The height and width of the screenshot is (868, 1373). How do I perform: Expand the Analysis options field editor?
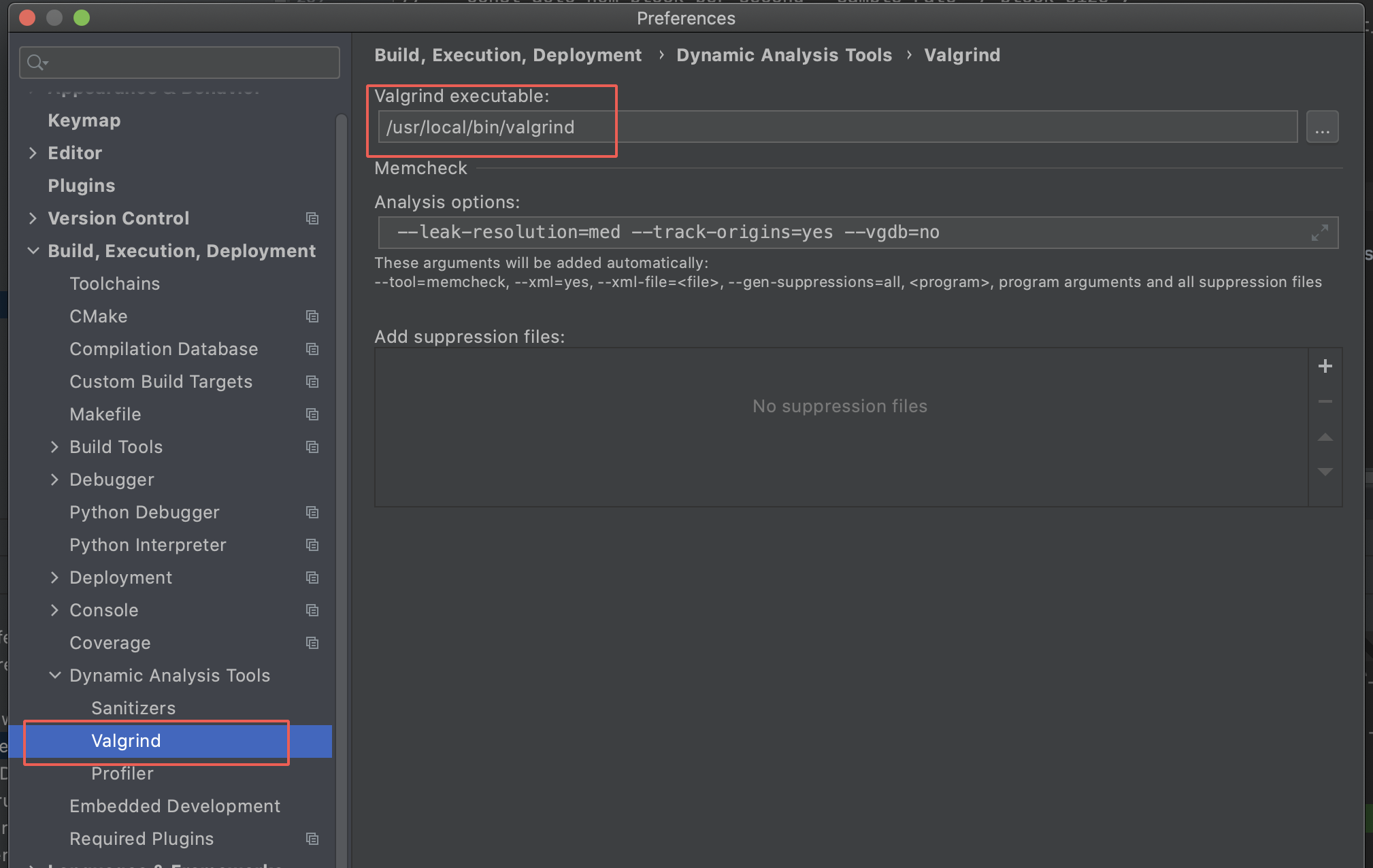(1319, 233)
